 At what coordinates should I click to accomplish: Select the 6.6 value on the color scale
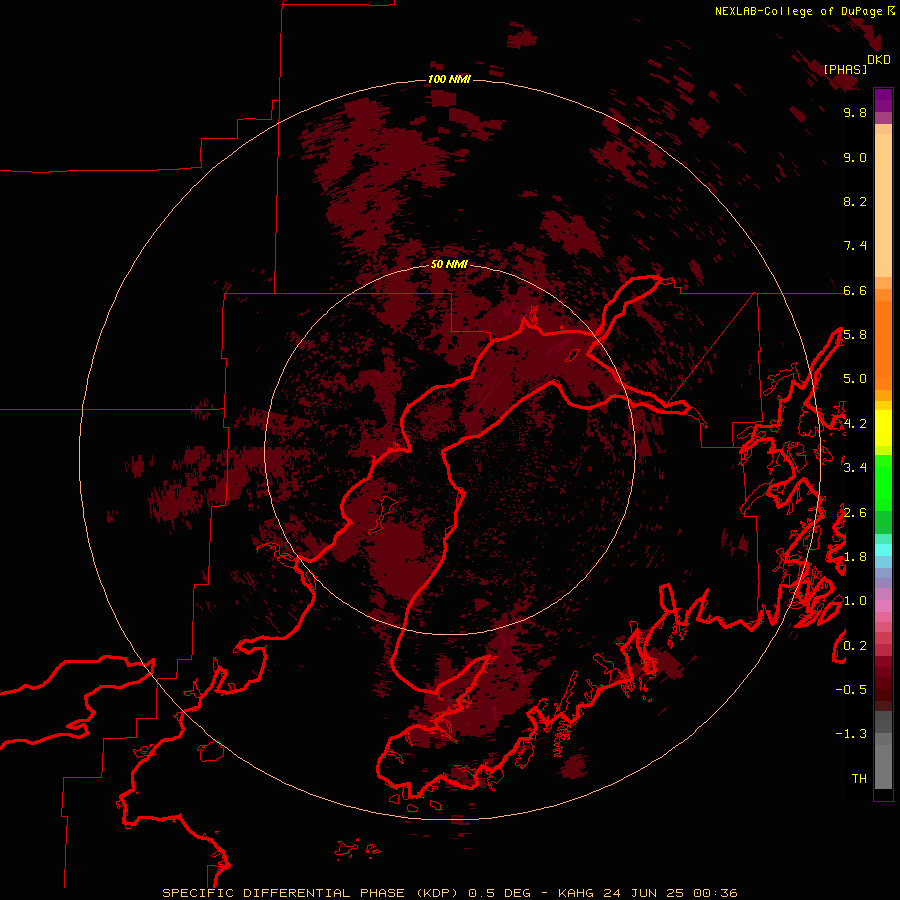[855, 290]
